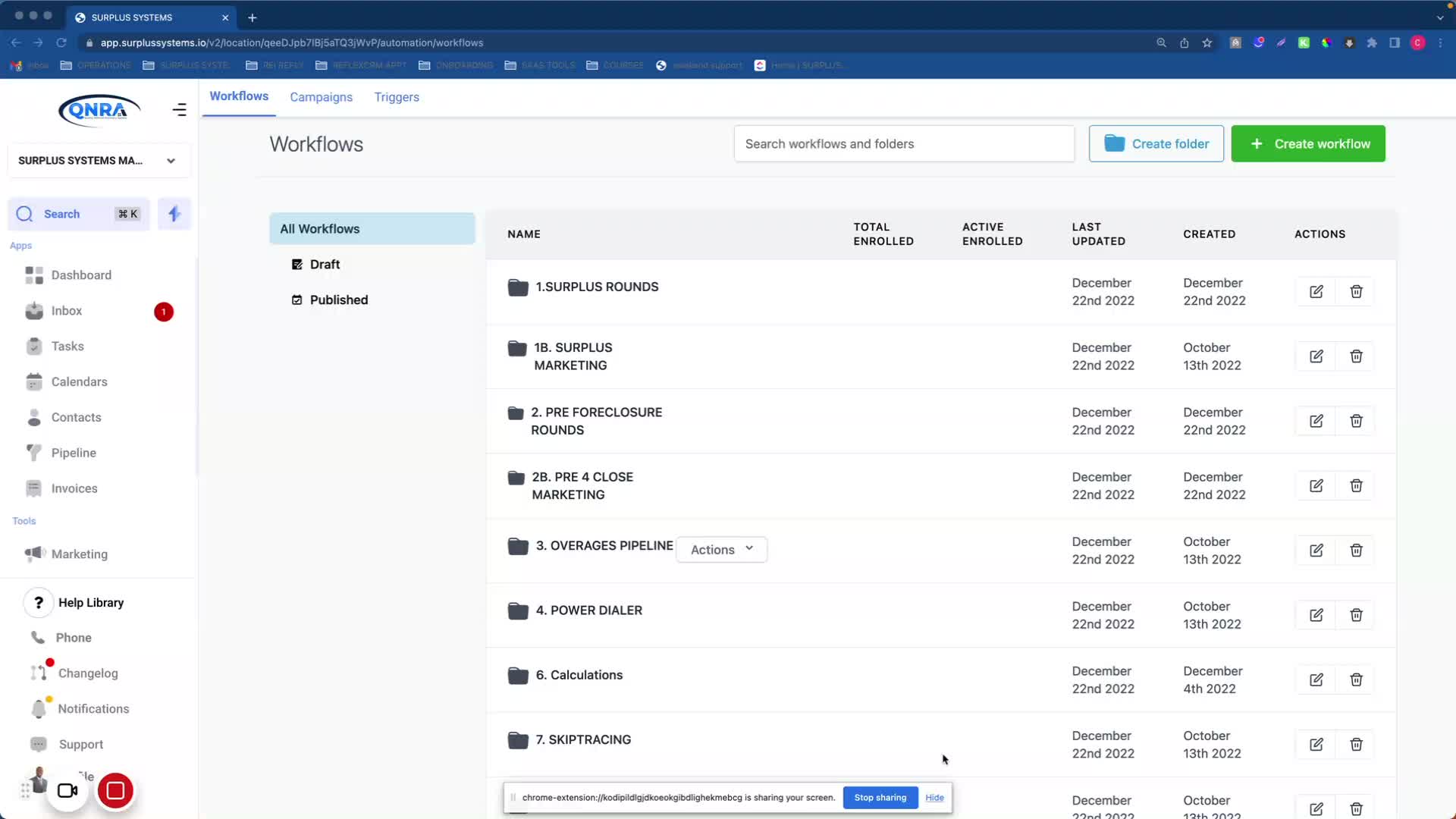The width and height of the screenshot is (1456, 819).
Task: Click the camera icon in recording bar
Action: tap(67, 791)
